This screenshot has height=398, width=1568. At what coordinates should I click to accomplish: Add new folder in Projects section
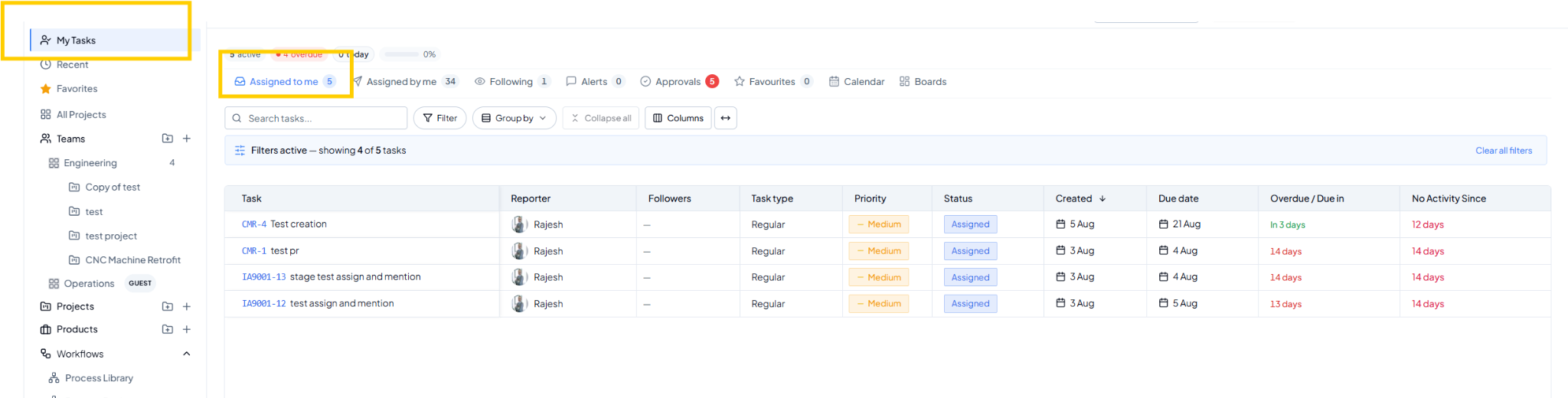pyautogui.click(x=168, y=306)
